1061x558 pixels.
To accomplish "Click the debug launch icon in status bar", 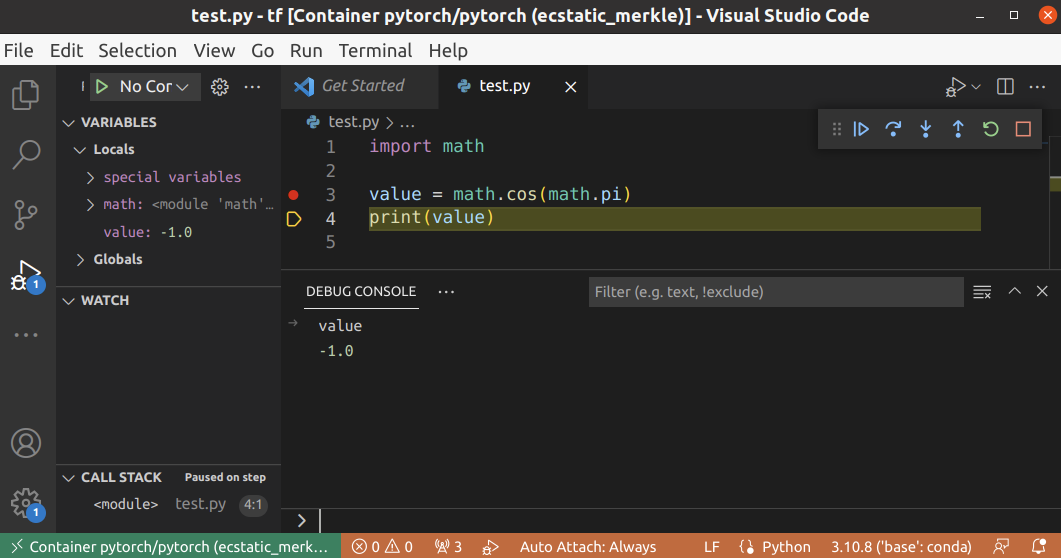I will 491,547.
